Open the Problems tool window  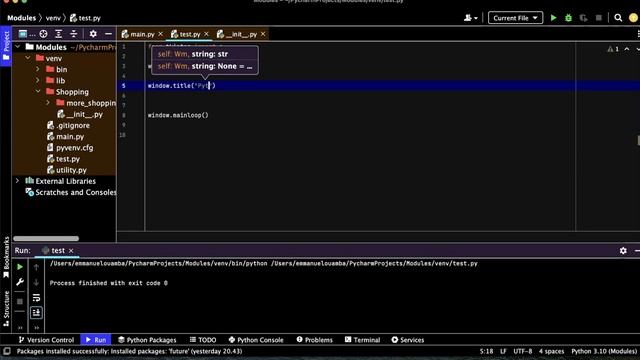click(314, 340)
